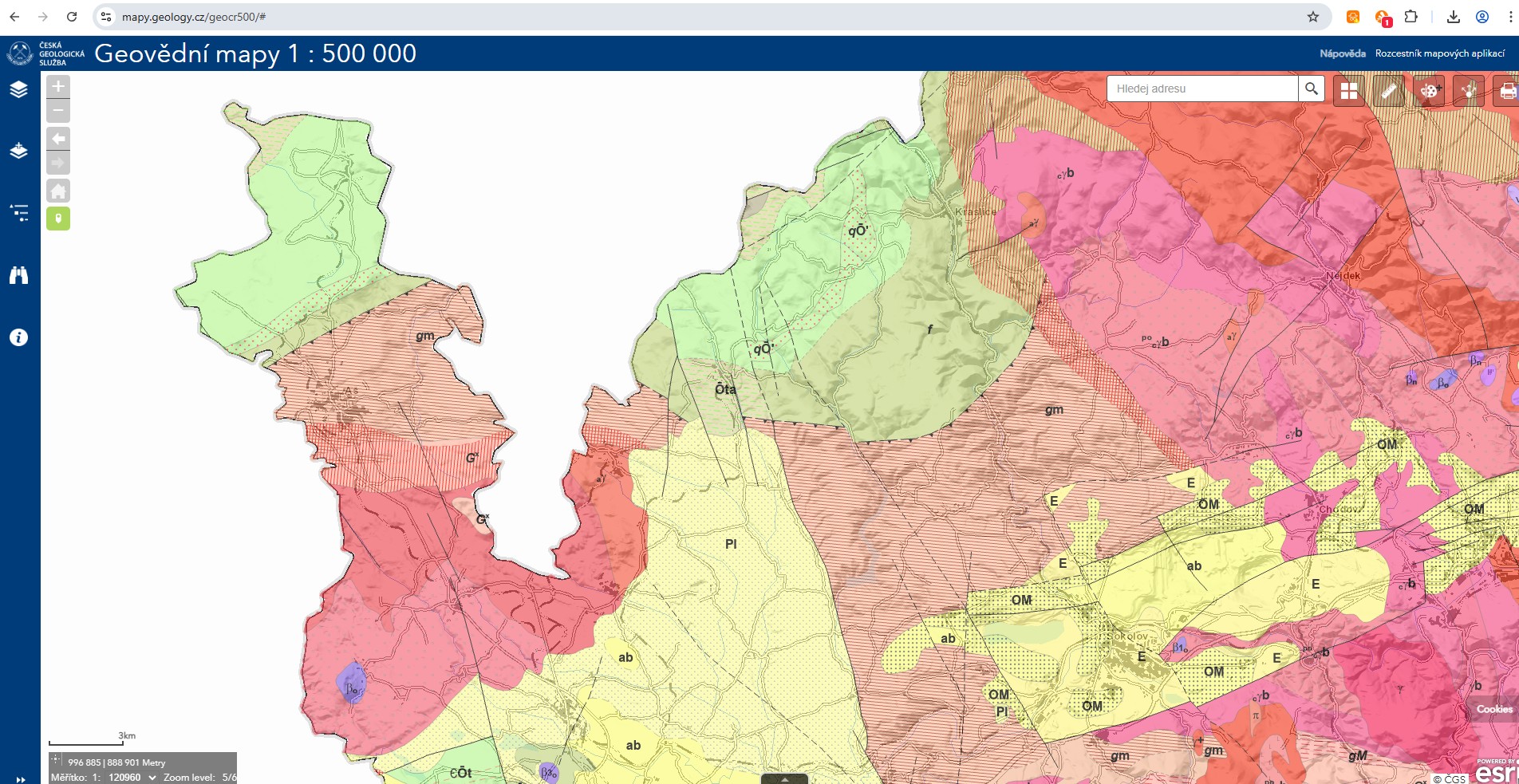
Task: Submit address search with magnifier button
Action: [1312, 89]
